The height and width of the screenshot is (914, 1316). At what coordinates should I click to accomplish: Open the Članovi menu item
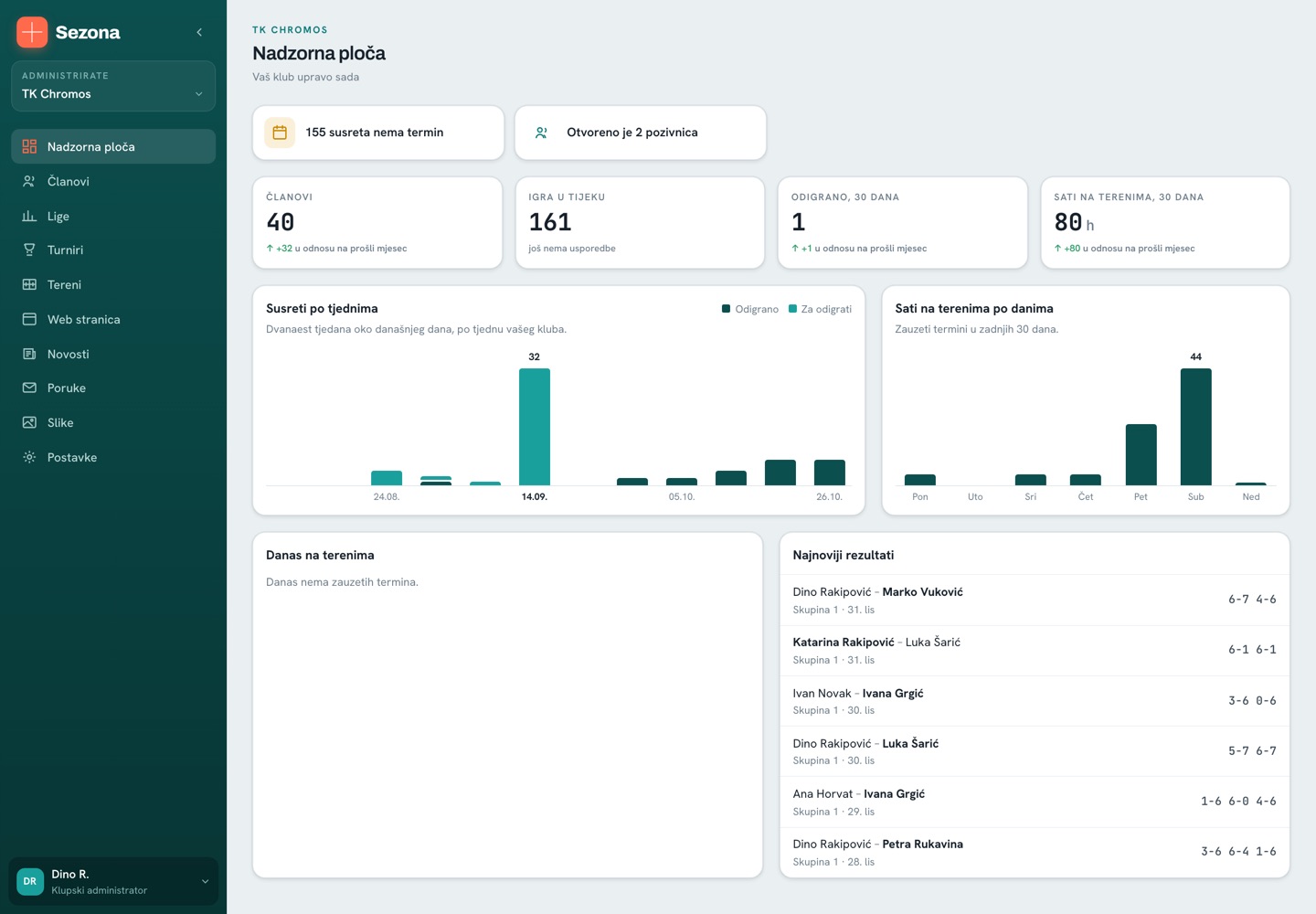(x=113, y=181)
